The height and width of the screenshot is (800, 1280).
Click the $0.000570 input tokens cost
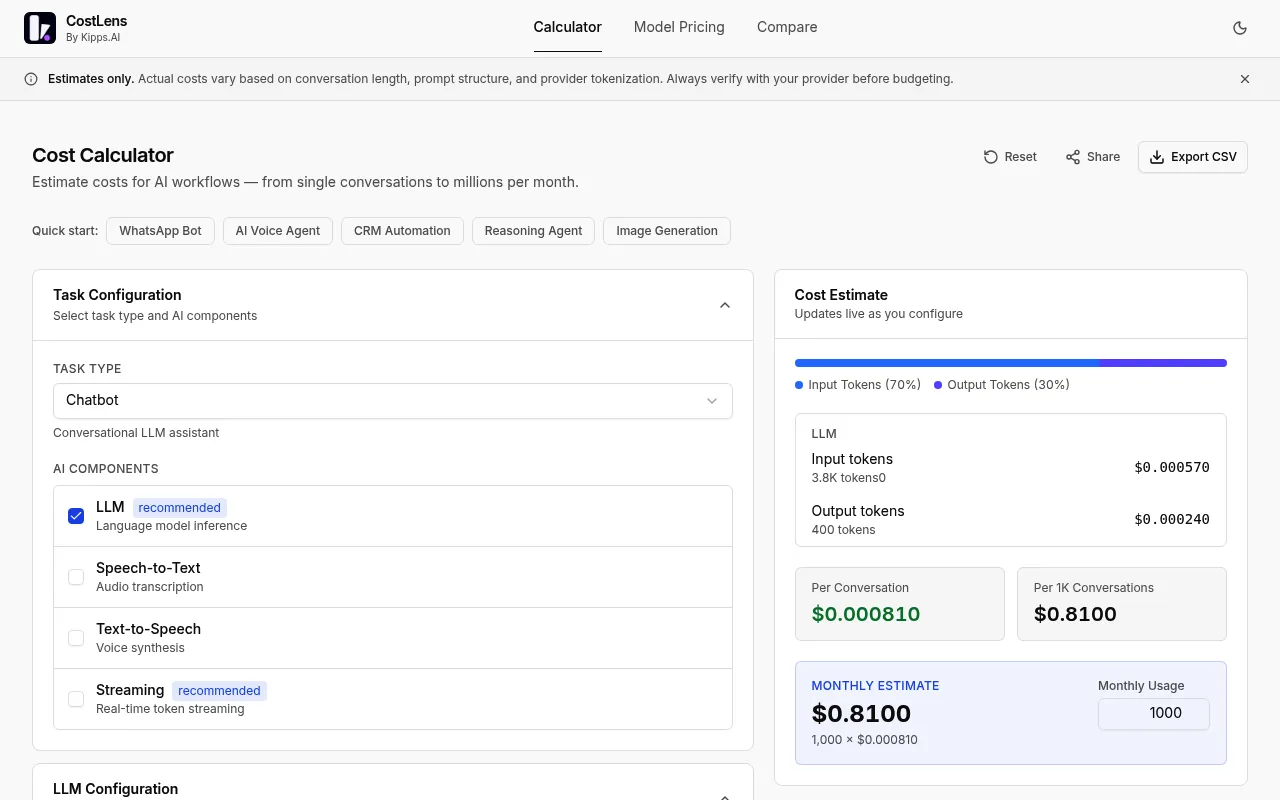point(1172,467)
